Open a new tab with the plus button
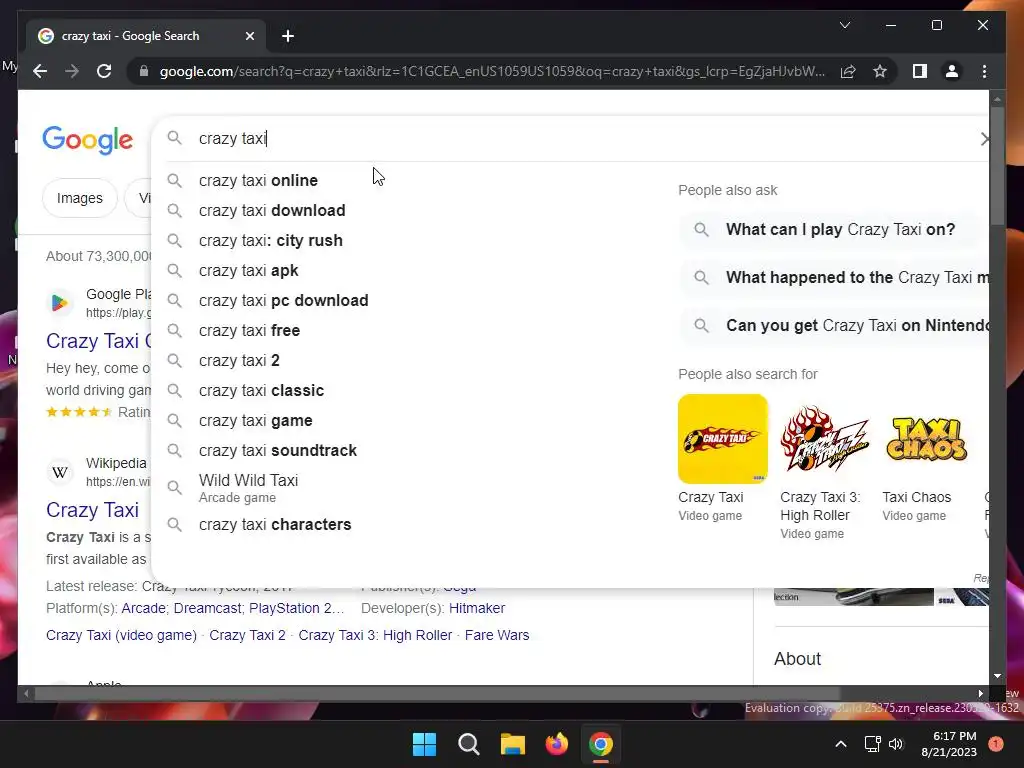Screen dimensions: 1024x768 (287, 36)
